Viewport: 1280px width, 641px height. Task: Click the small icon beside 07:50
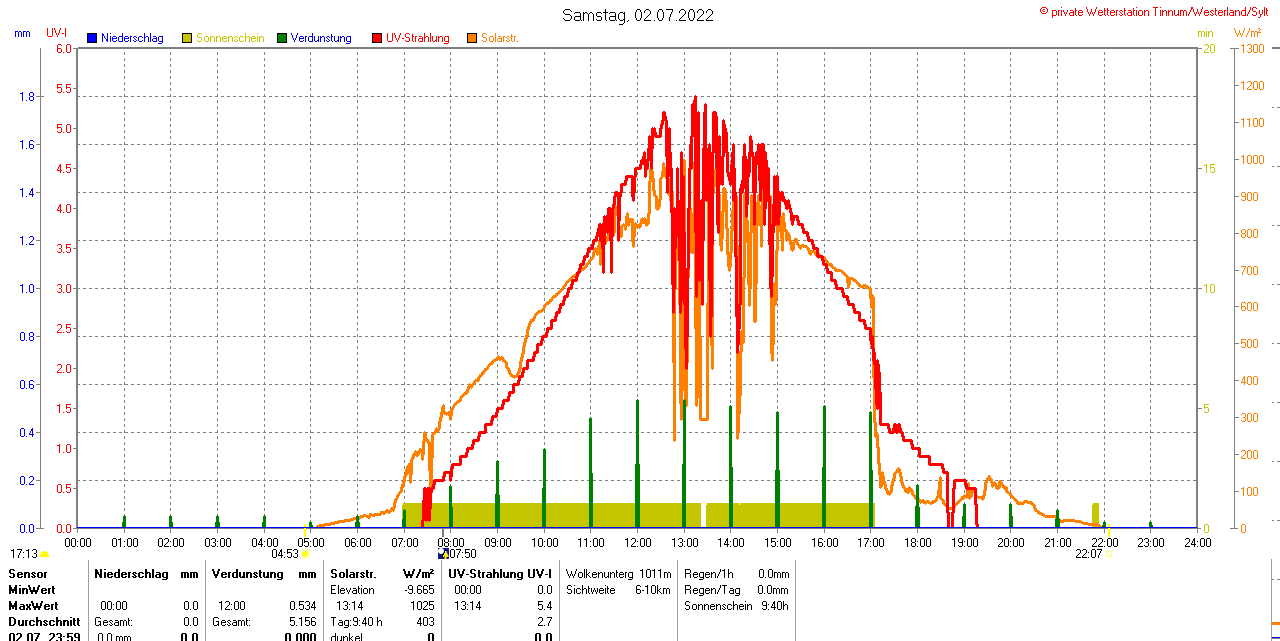[442, 553]
